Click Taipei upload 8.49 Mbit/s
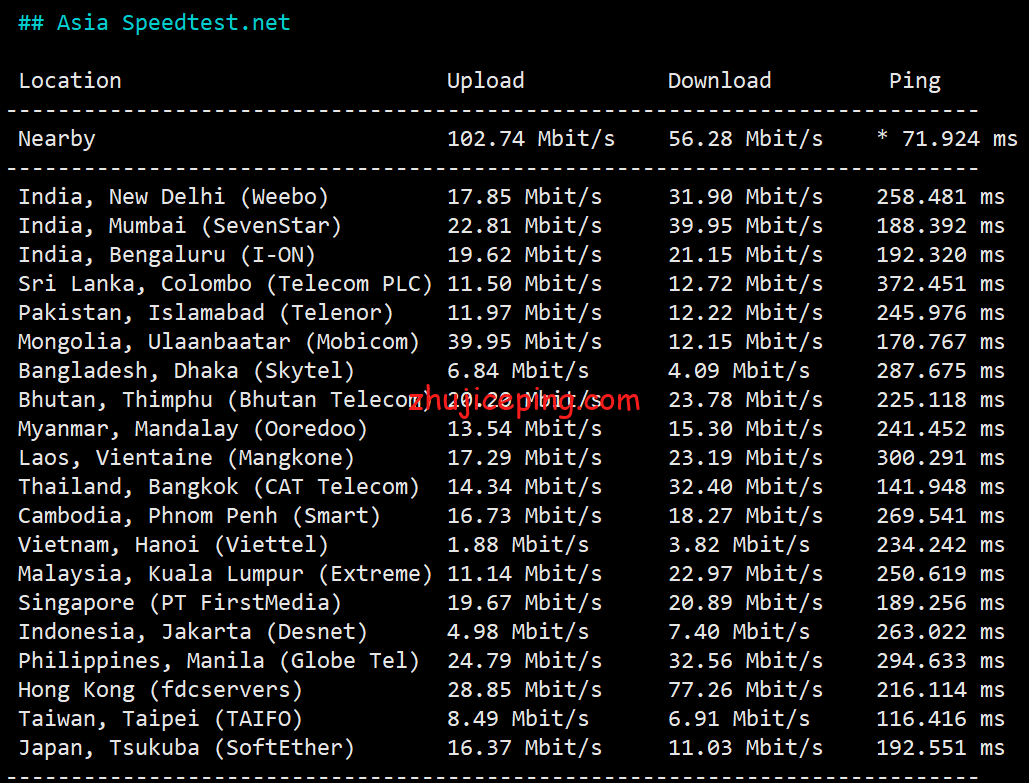The height and width of the screenshot is (783, 1029). point(518,718)
